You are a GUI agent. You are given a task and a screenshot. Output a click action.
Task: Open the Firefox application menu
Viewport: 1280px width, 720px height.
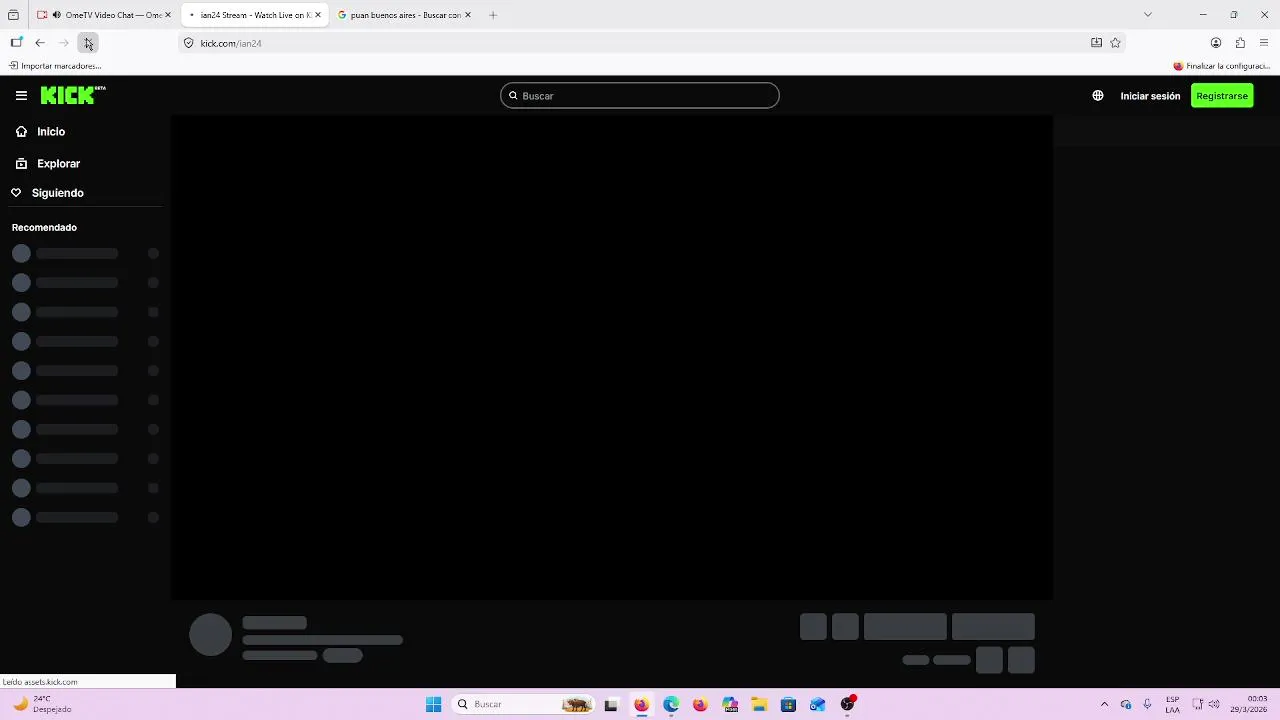[1264, 43]
